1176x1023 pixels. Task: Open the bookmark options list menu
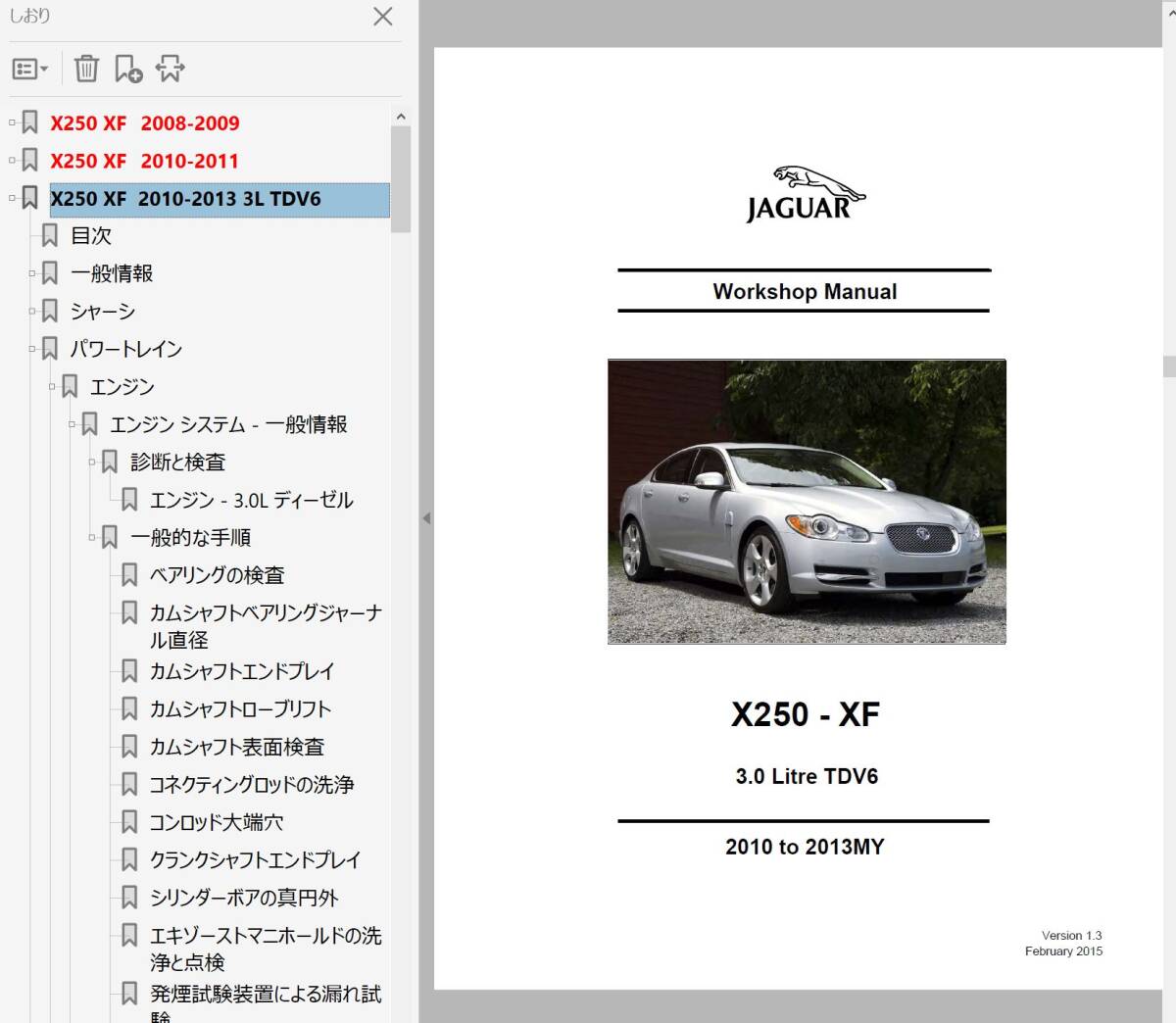pos(29,69)
